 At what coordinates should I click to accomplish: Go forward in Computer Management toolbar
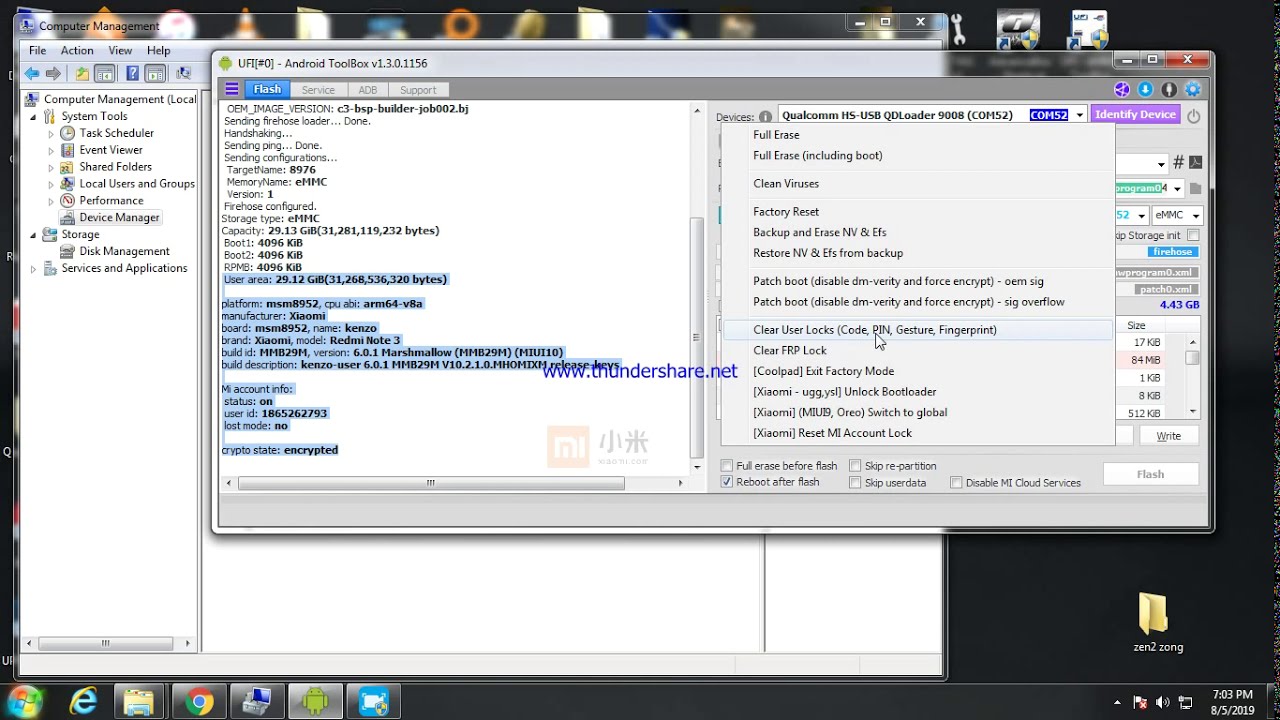click(54, 73)
